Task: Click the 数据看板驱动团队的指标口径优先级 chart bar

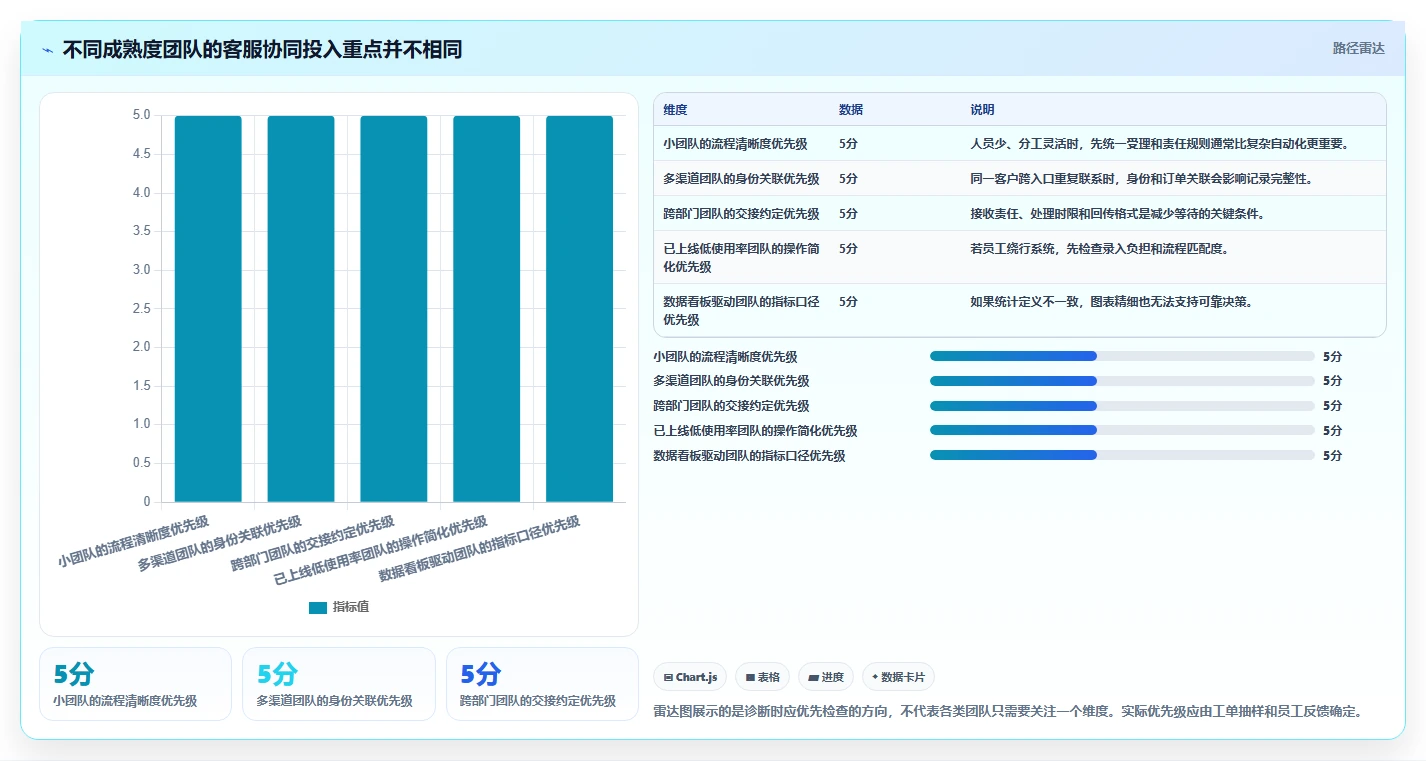Action: tap(580, 309)
